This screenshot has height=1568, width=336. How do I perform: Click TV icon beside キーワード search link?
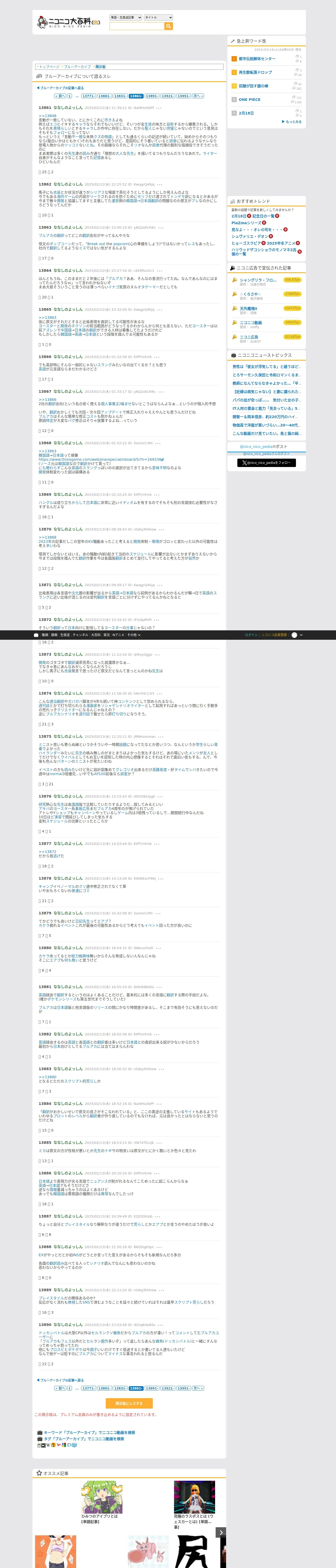[40, 1432]
